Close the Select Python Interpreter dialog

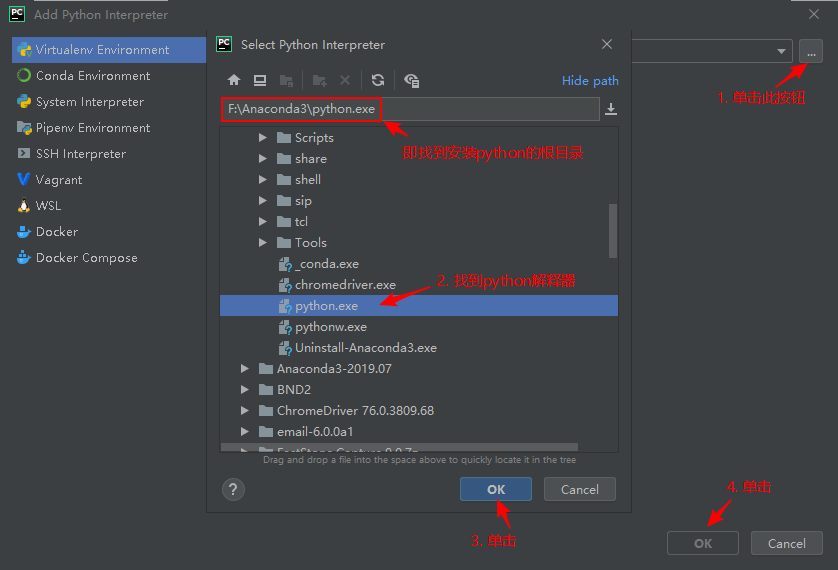click(607, 44)
